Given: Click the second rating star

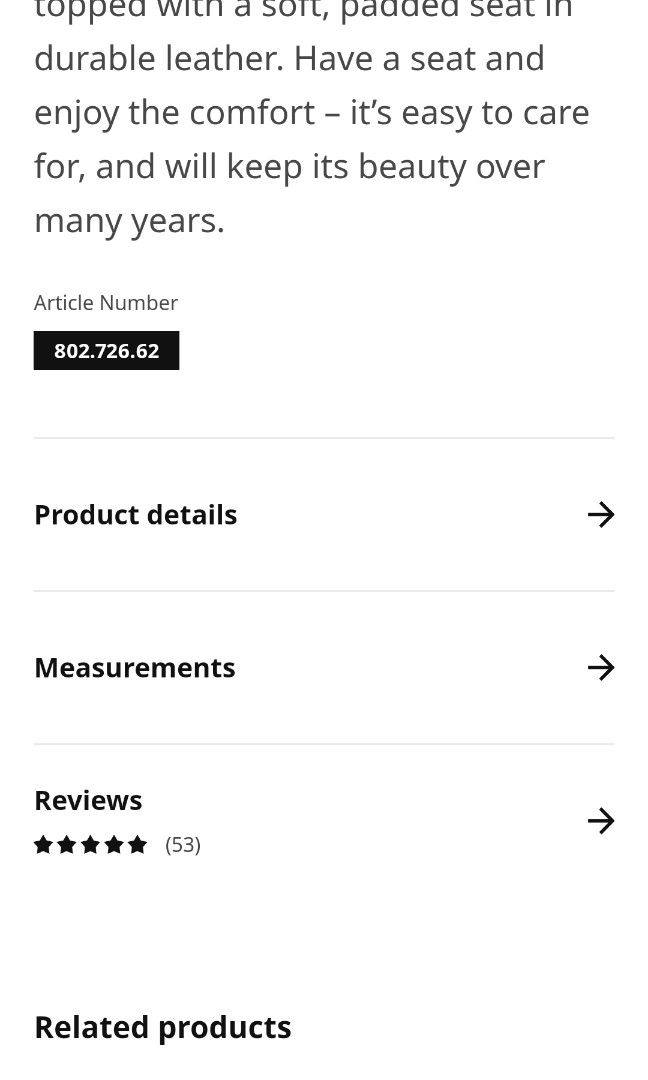Looking at the screenshot, I should [x=67, y=845].
